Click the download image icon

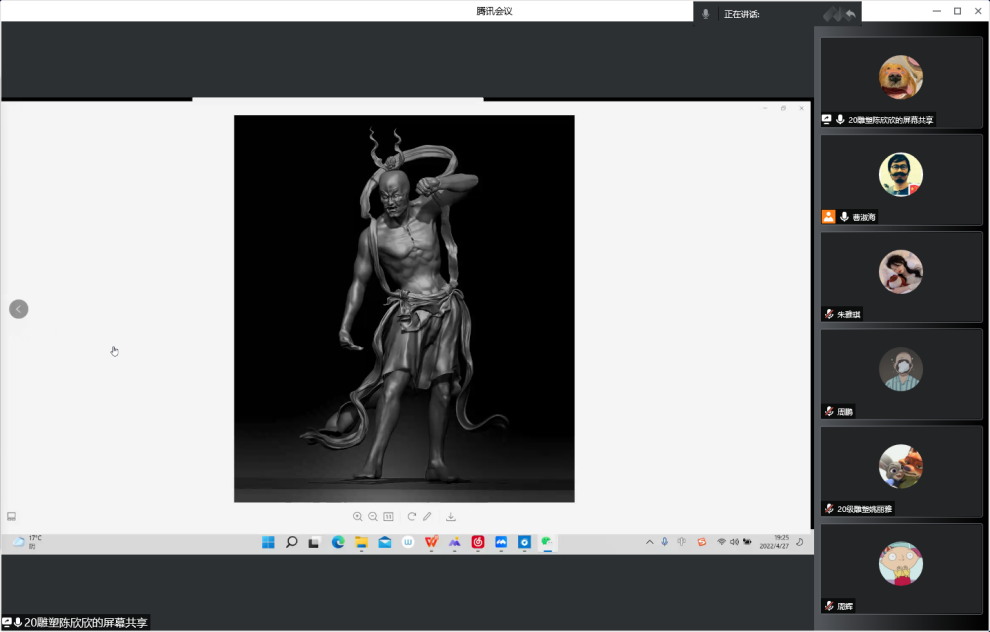[451, 517]
